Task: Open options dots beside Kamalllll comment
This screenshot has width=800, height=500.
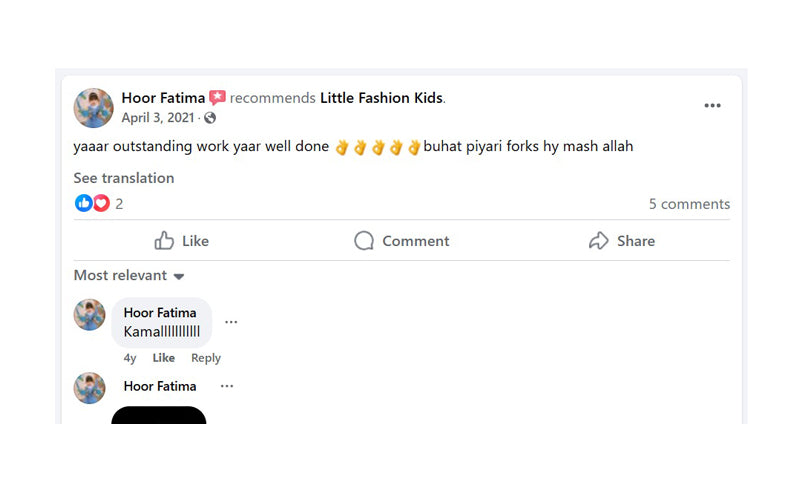Action: pos(231,322)
